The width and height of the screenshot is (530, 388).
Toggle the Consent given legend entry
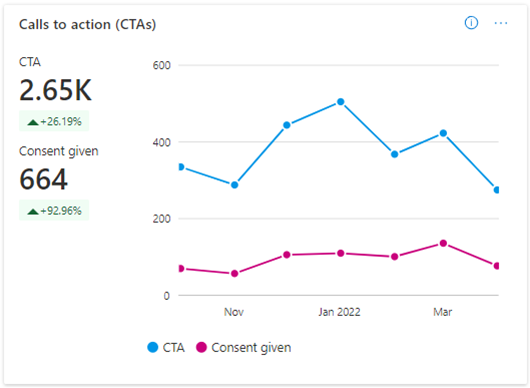point(243,347)
